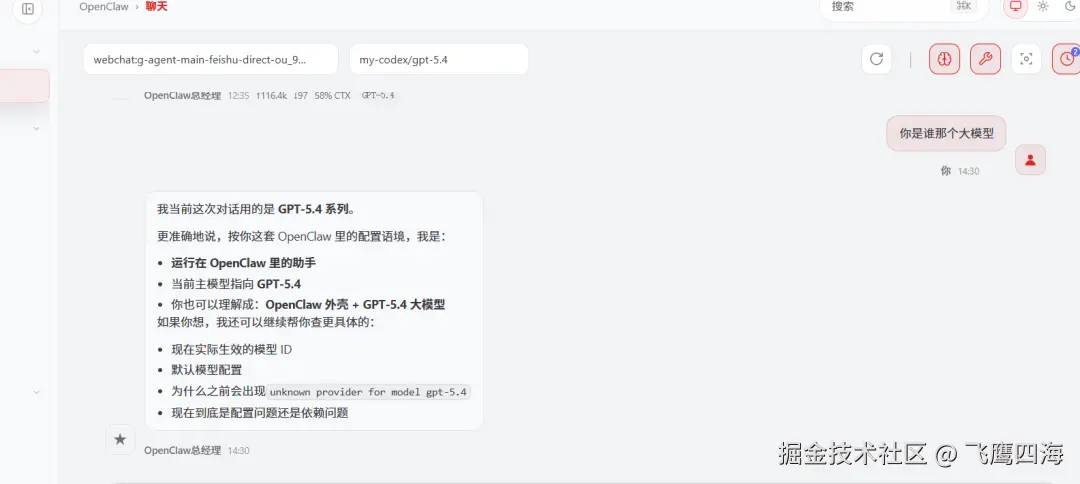Image resolution: width=1080 pixels, height=484 pixels.
Task: Click the ↓97 output token count
Action: click(x=300, y=96)
